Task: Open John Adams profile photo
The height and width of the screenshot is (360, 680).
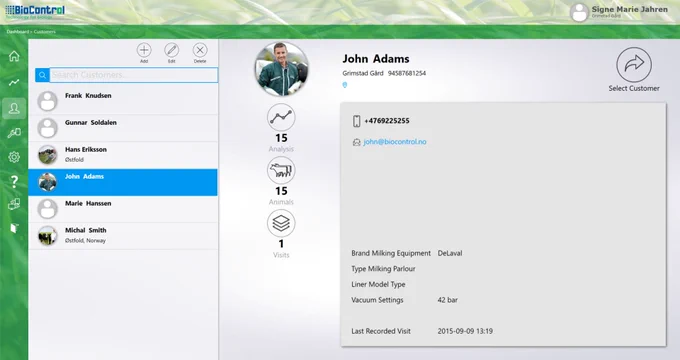Action: pyautogui.click(x=281, y=69)
